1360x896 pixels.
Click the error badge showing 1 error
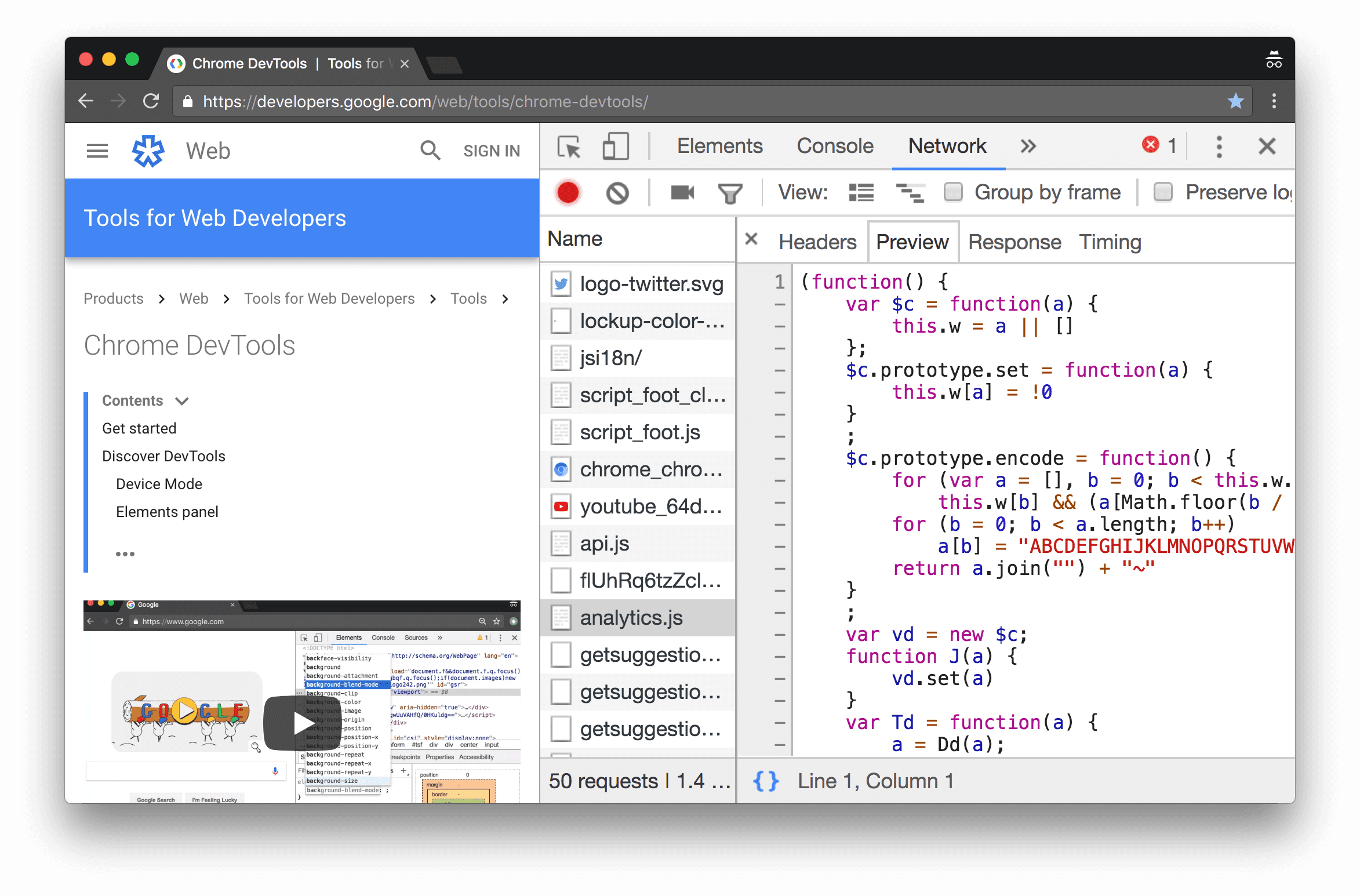point(1155,147)
